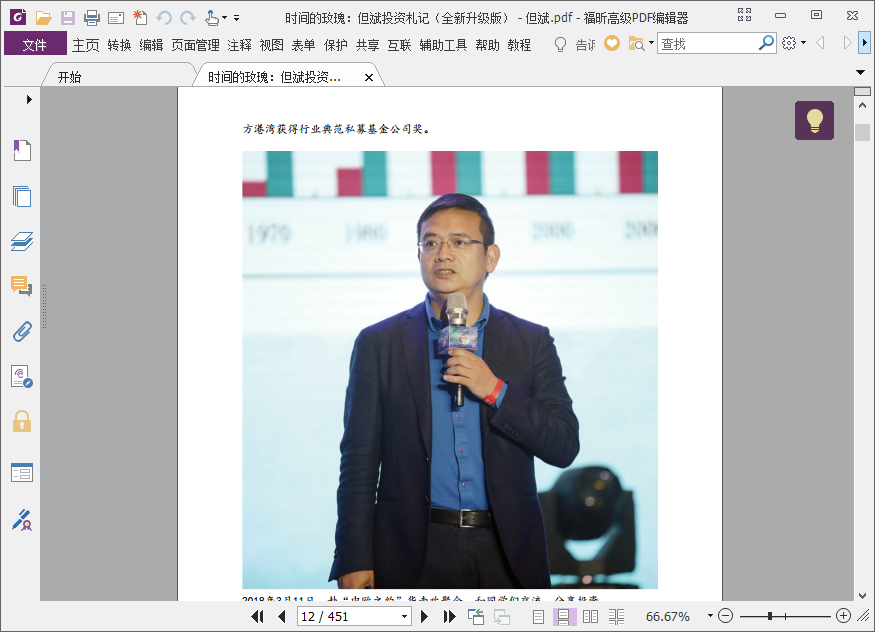Open the hand tool mode dropdown arrow
The height and width of the screenshot is (632, 875).
pos(225,18)
